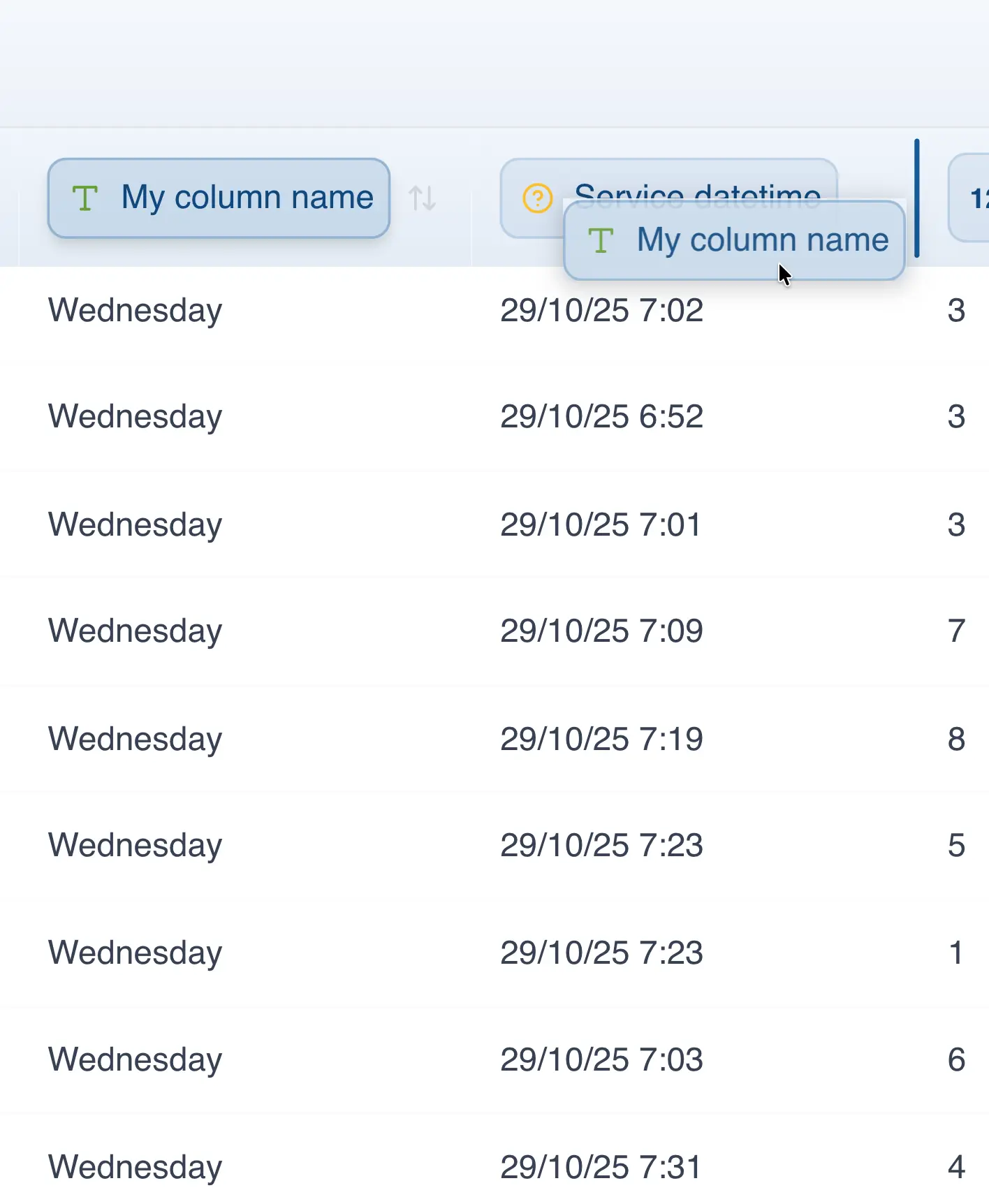Click the green T icon on the dragged column chip
This screenshot has width=989, height=1204.
[x=601, y=241]
